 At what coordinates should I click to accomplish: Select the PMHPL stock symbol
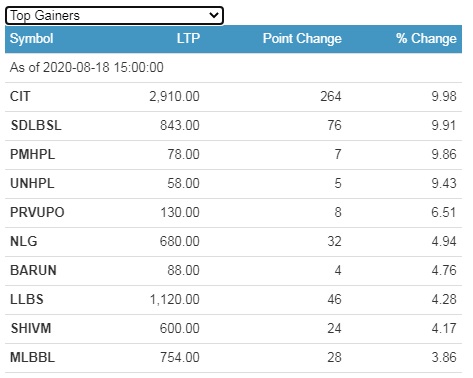[x=32, y=155]
